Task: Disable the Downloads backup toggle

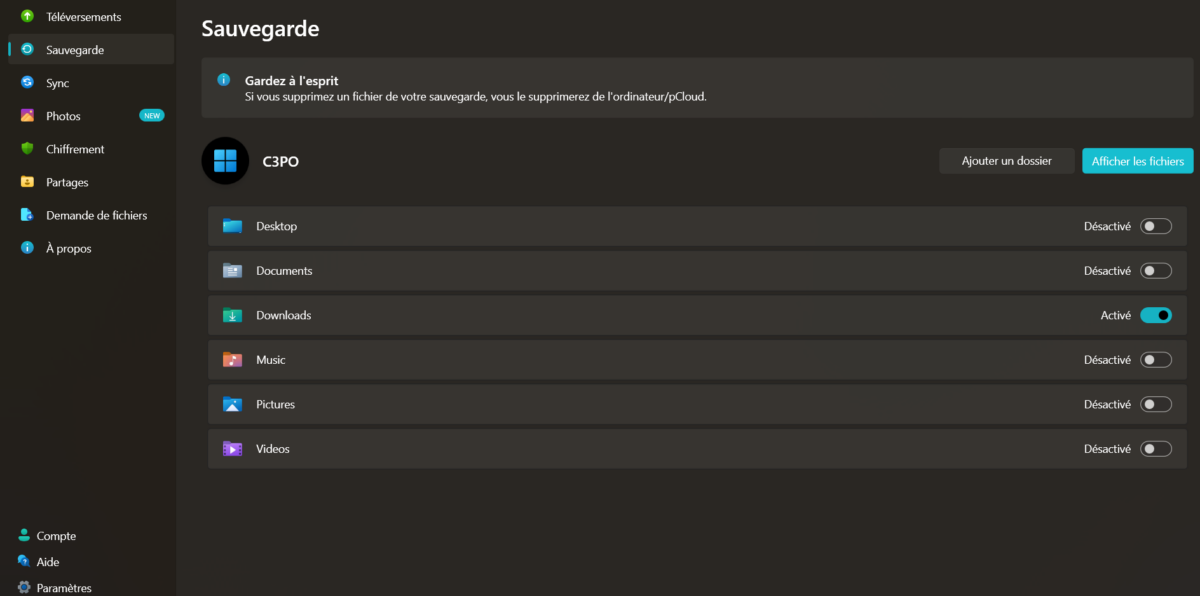Action: [x=1156, y=314]
